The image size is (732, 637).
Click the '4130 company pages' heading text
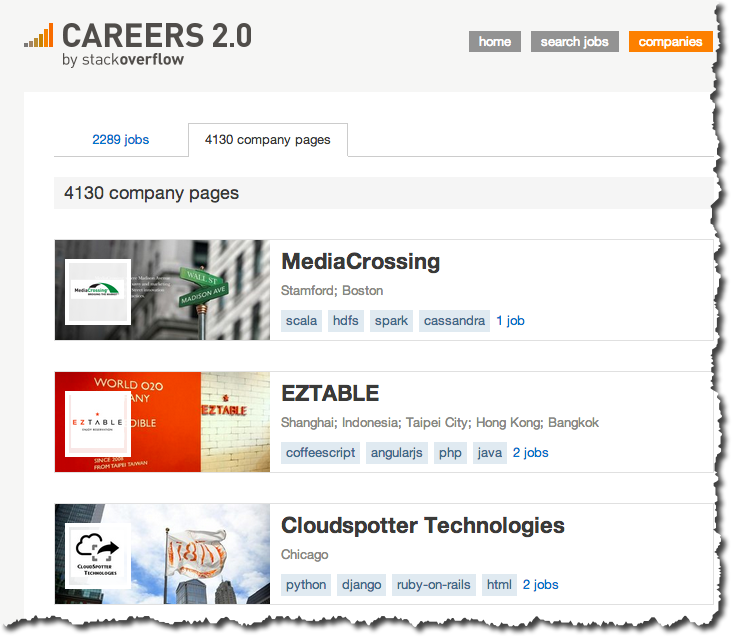(151, 193)
